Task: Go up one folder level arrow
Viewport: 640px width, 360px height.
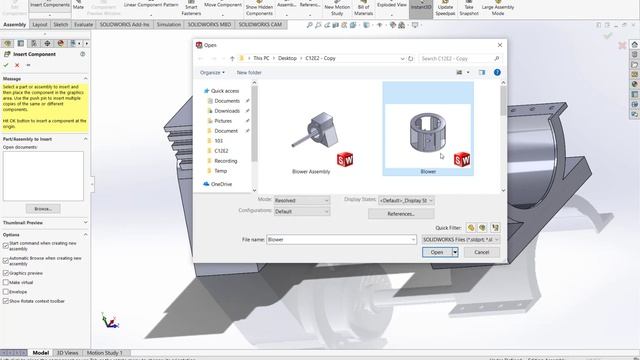Action: pos(232,58)
